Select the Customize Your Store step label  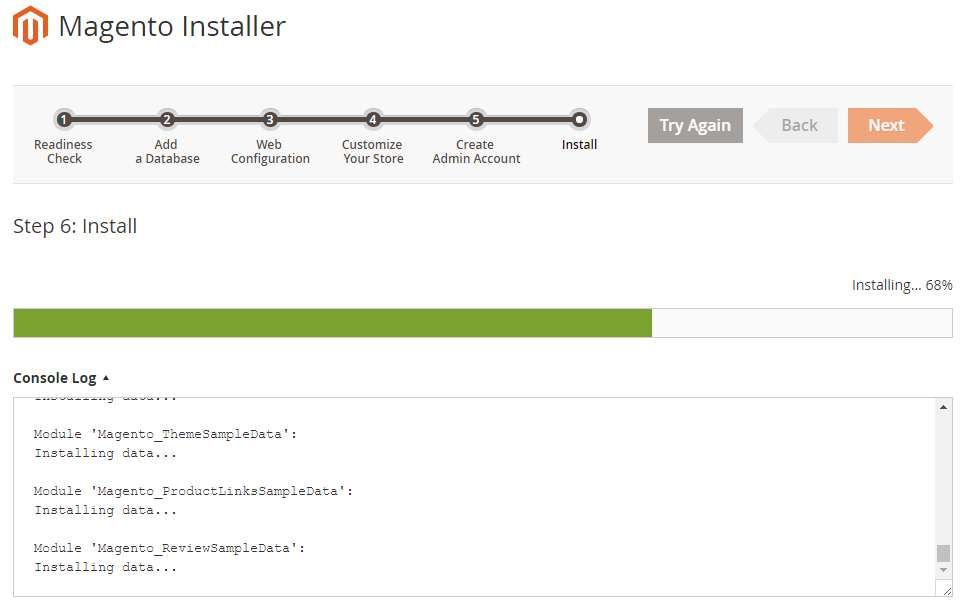373,151
